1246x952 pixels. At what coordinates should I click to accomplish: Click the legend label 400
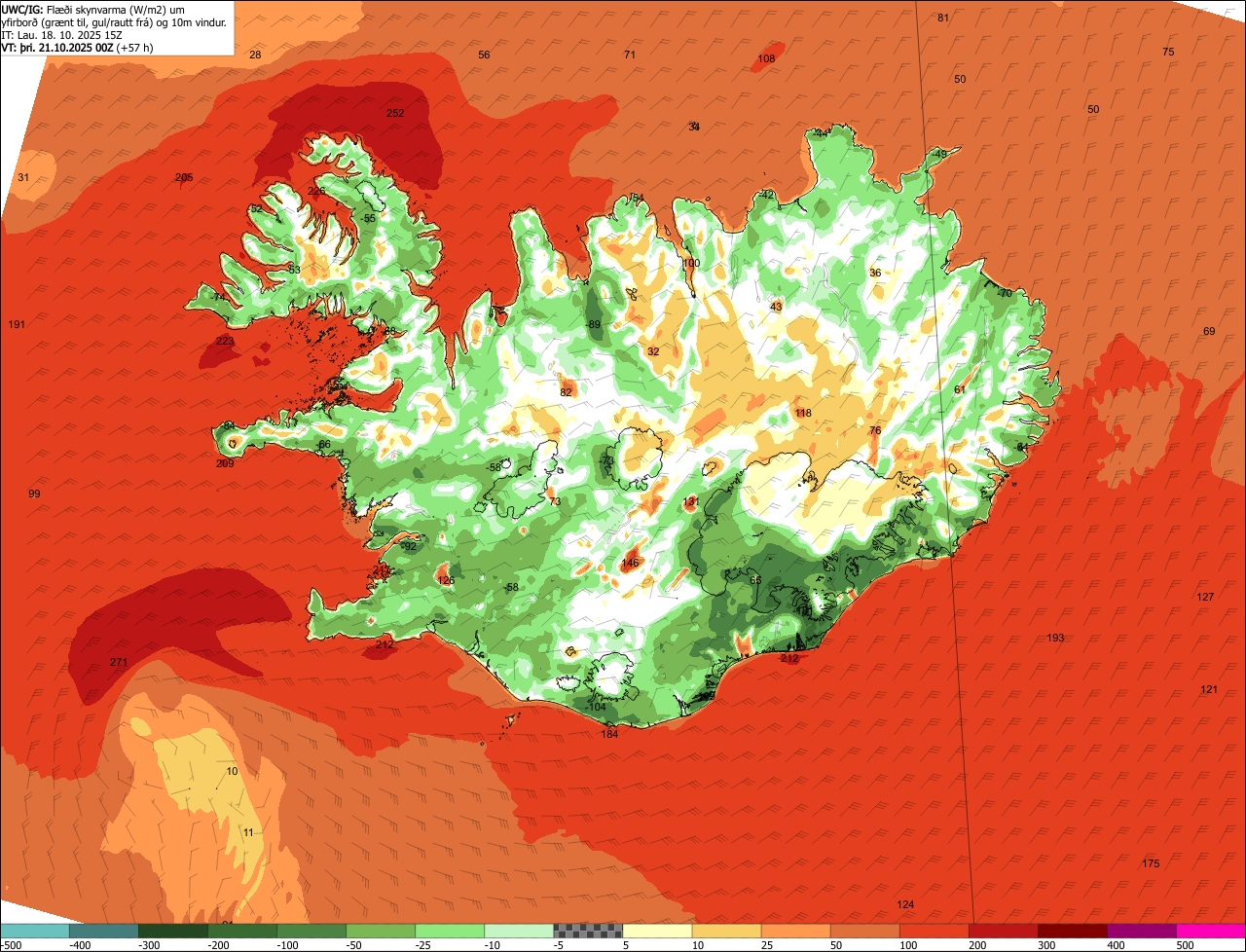(1116, 945)
